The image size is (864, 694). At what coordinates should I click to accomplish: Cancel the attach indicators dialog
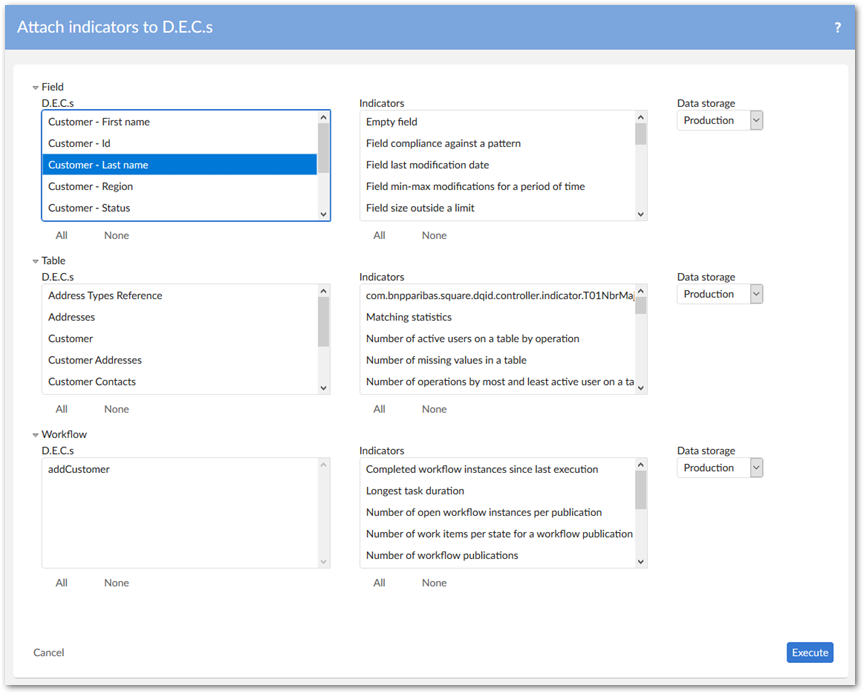tap(49, 653)
